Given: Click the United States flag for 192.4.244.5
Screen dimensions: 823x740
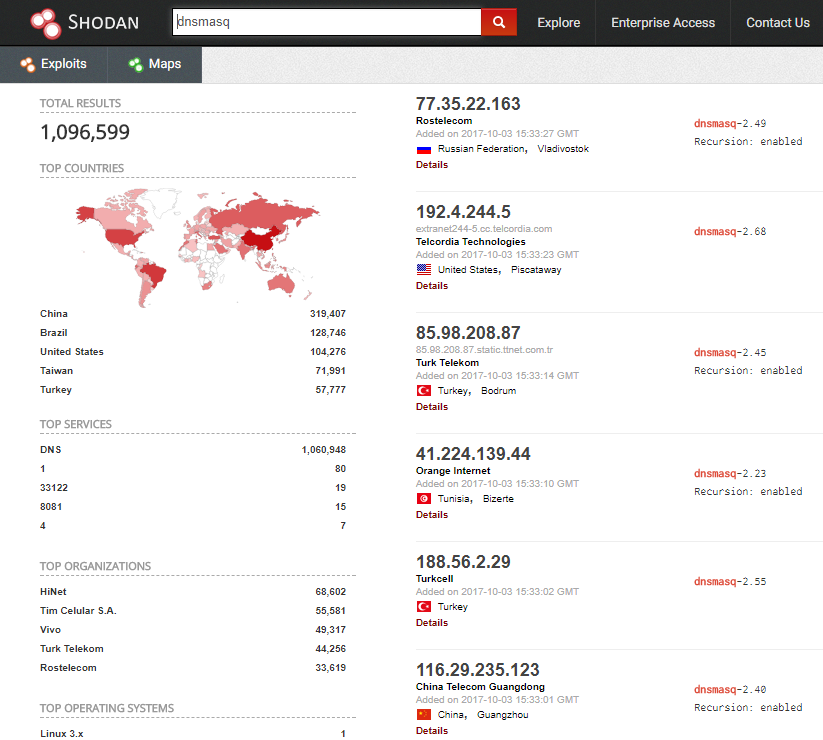Looking at the screenshot, I should coord(424,270).
